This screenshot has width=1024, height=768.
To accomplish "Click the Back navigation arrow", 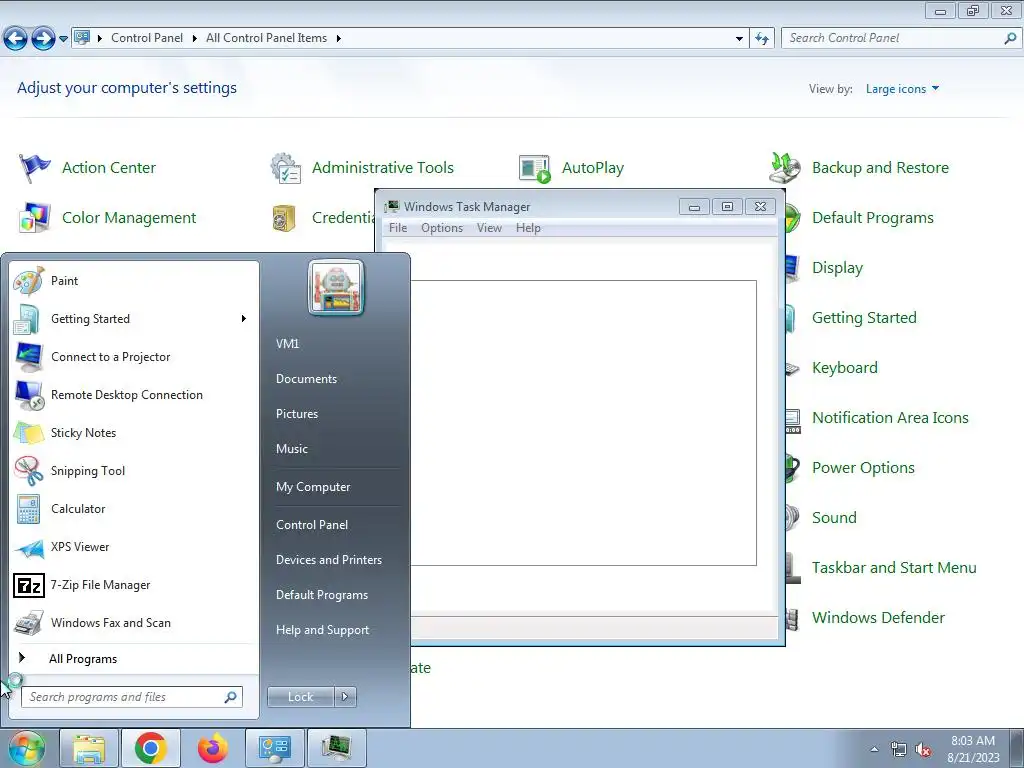I will (x=16, y=39).
